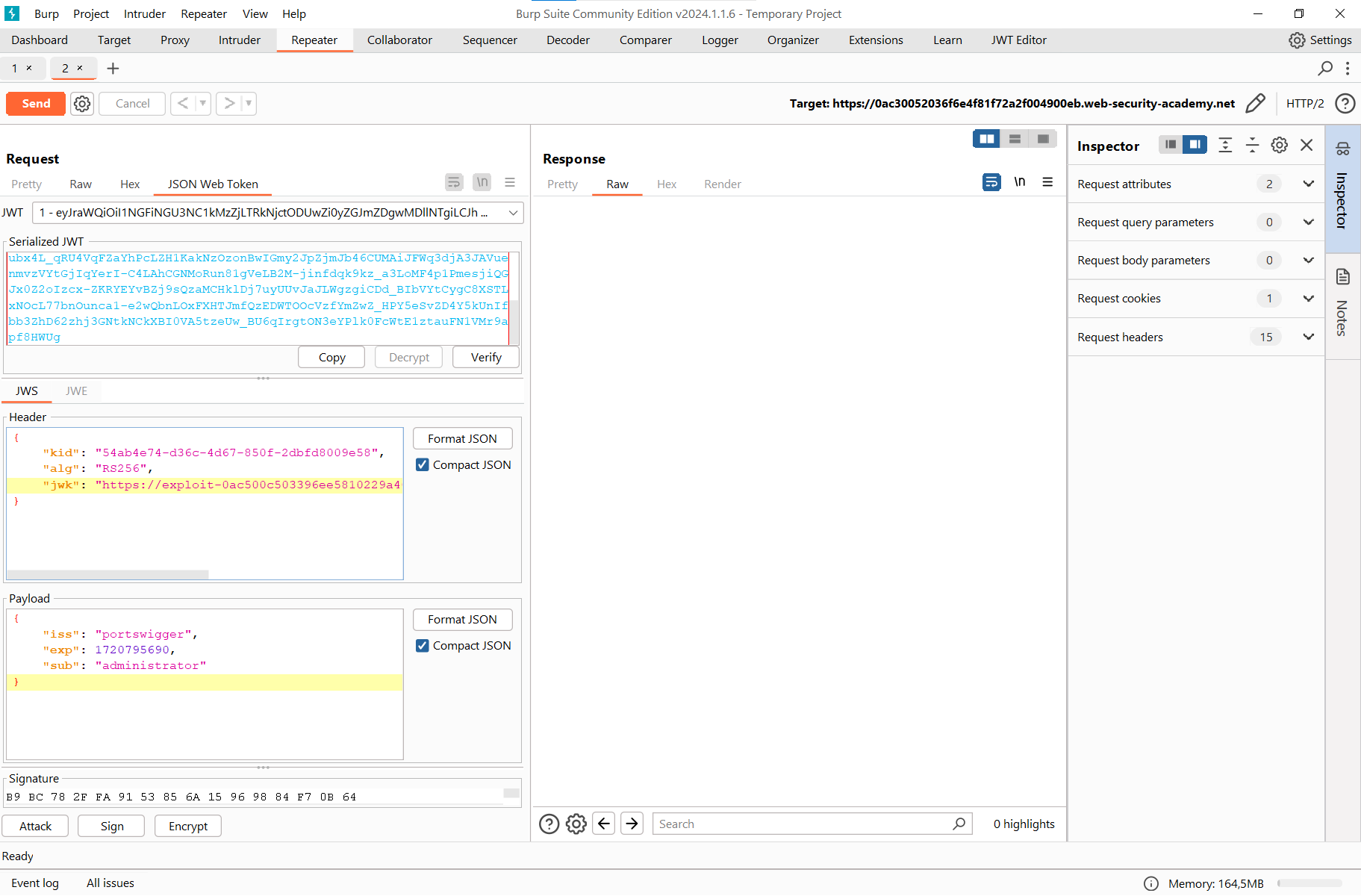Go to previous search match arrow

[x=604, y=824]
